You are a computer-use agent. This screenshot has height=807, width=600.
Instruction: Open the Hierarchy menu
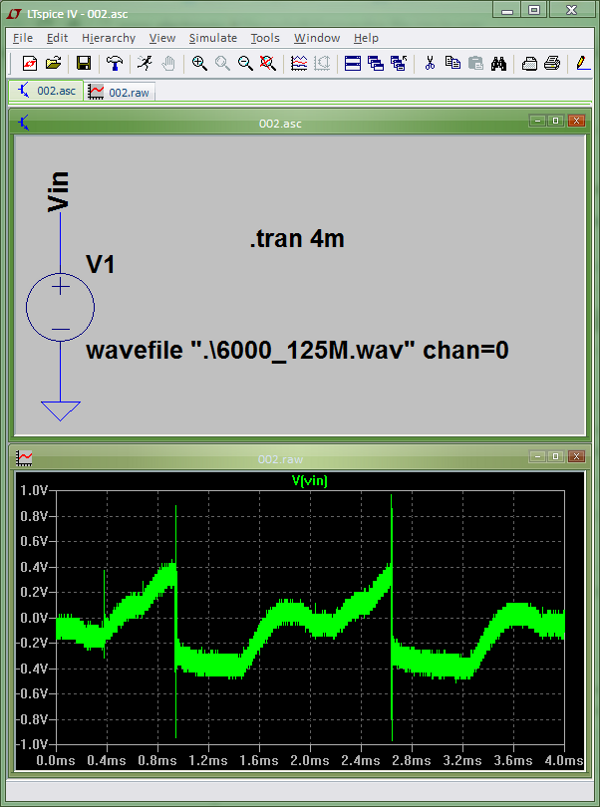[x=108, y=38]
